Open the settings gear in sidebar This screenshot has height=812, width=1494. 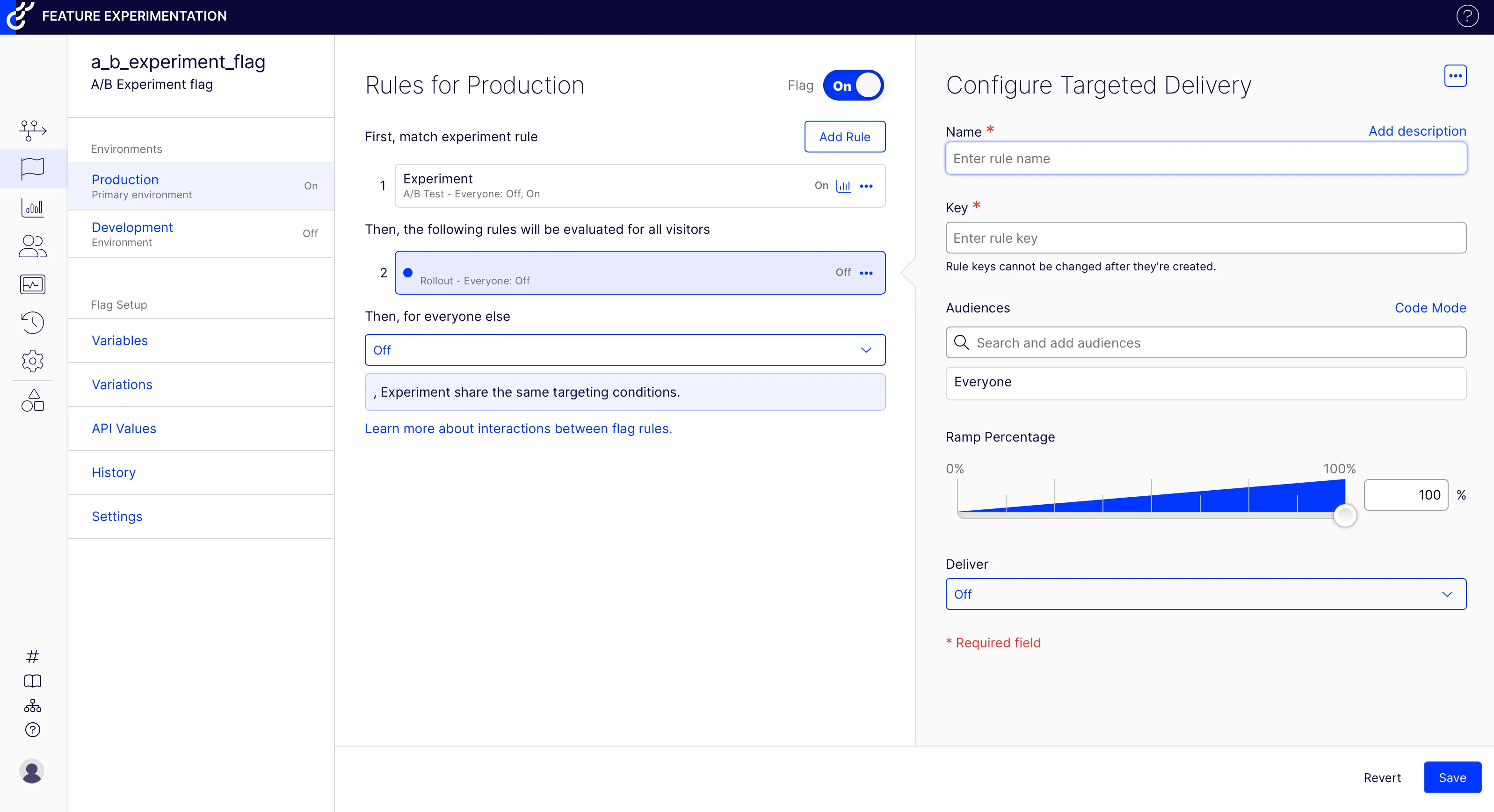tap(32, 361)
